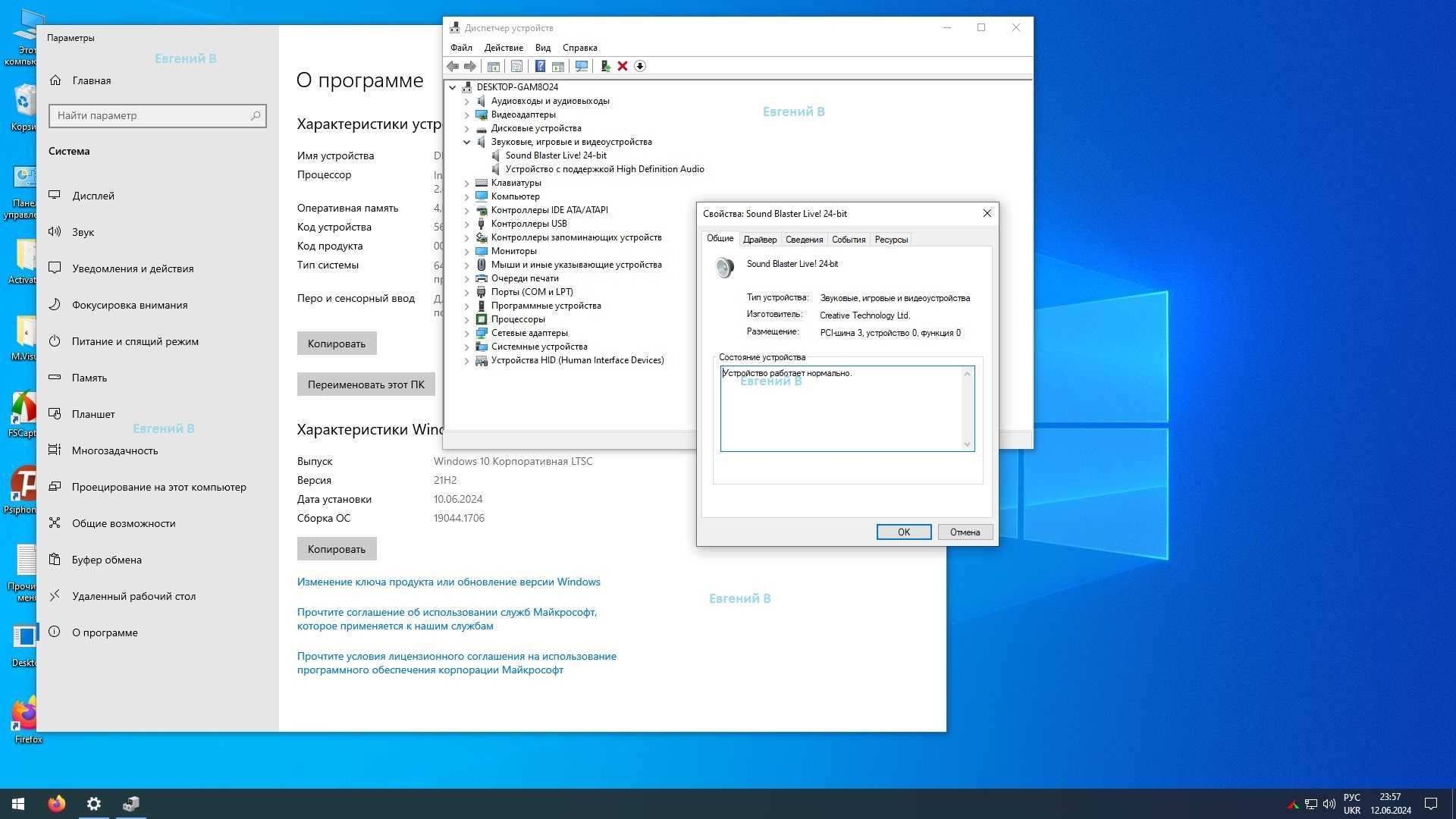1456x819 pixels.
Task: Click the show/hide action pane toolbar icon
Action: (558, 67)
